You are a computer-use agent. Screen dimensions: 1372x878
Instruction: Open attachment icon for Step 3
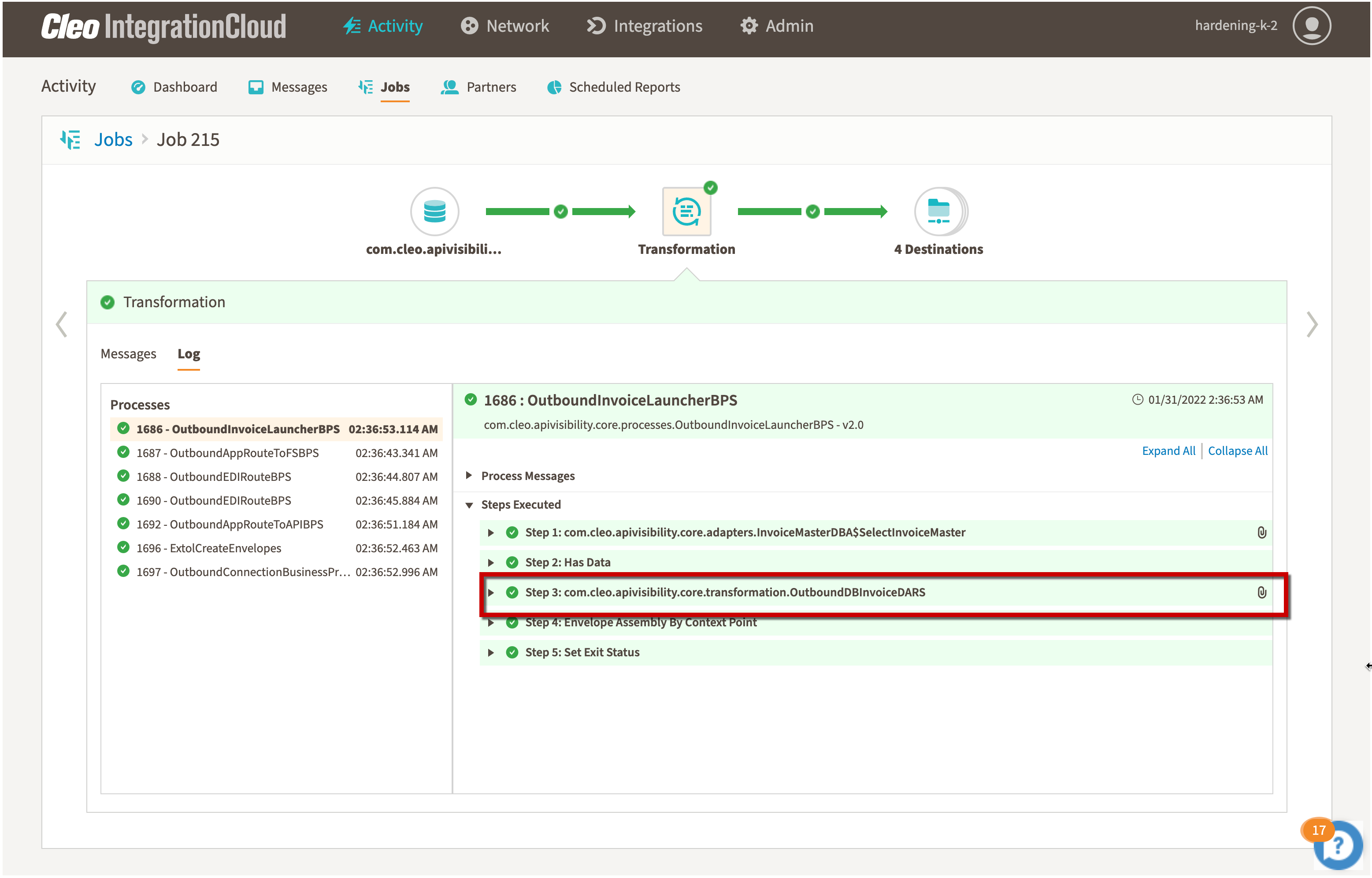tap(1261, 592)
